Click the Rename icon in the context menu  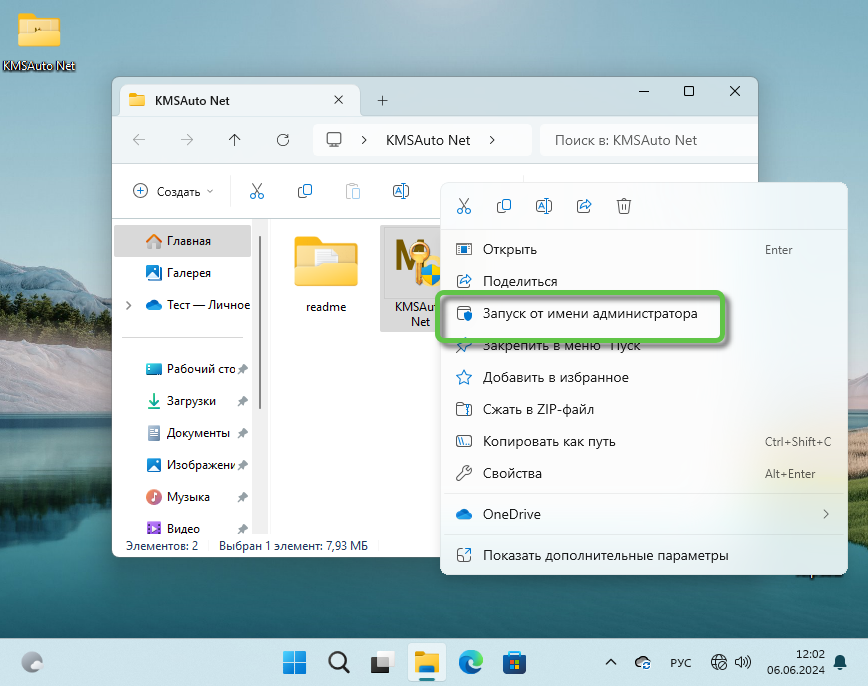pyautogui.click(x=544, y=206)
